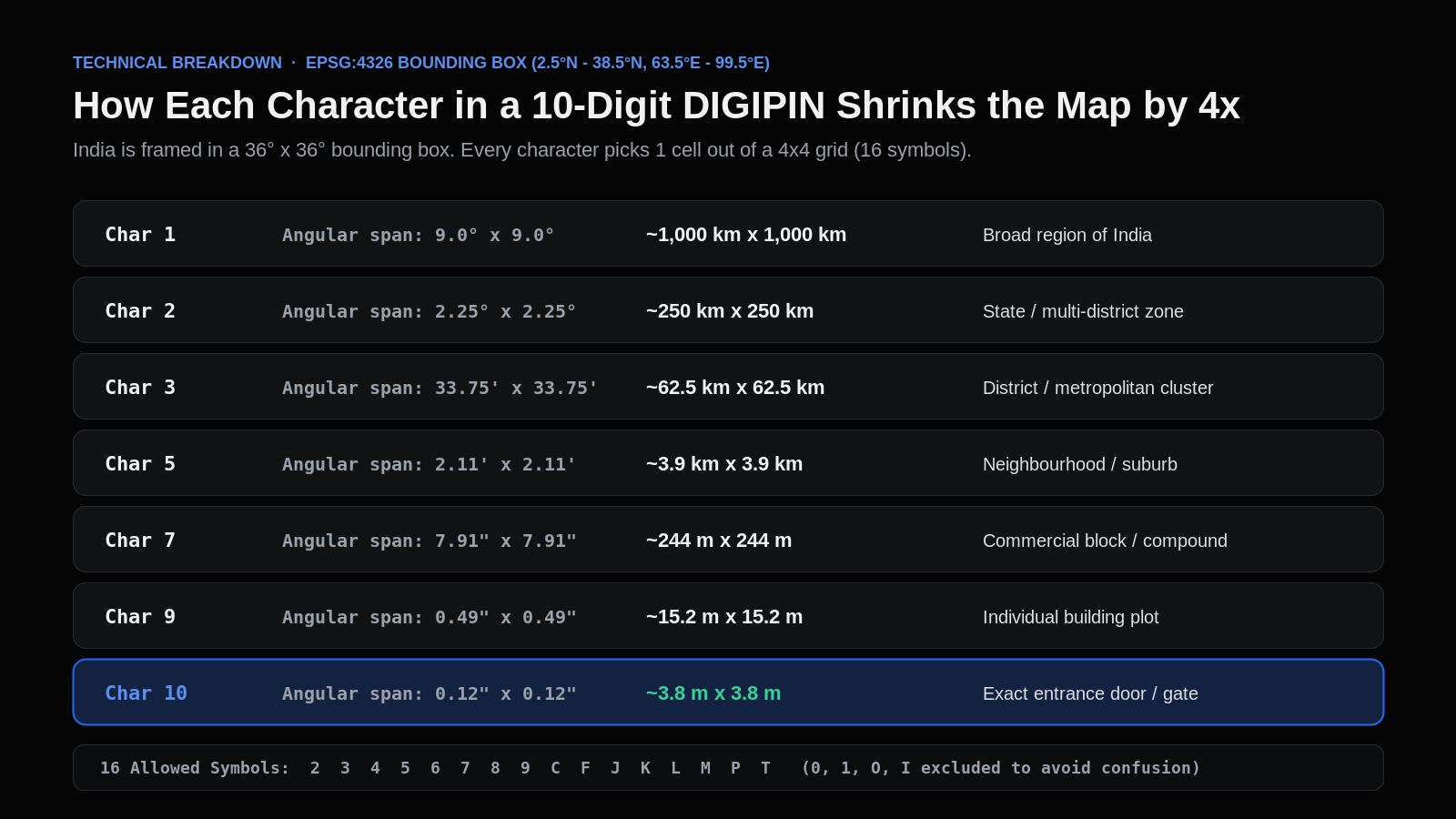Click 'Angular span: 33.75' x 33.75'' value
Viewport: 1456px width, 819px height.
(x=440, y=388)
